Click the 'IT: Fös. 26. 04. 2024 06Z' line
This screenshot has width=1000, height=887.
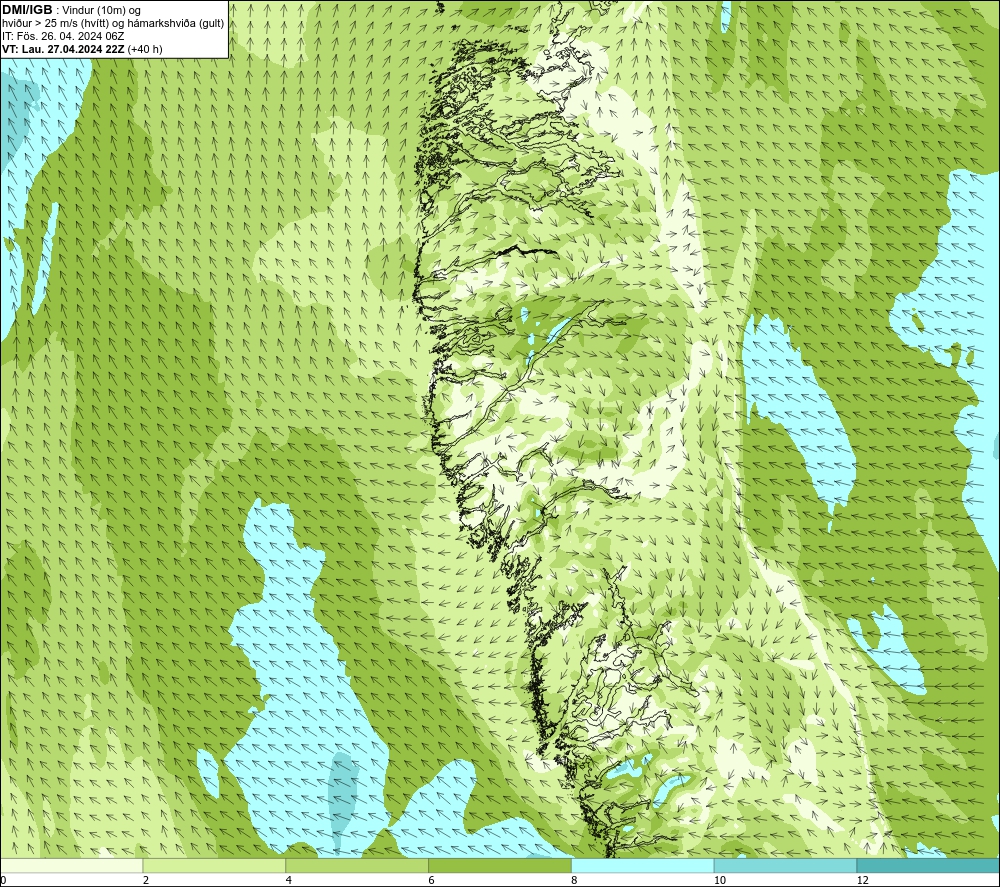pyautogui.click(x=63, y=36)
